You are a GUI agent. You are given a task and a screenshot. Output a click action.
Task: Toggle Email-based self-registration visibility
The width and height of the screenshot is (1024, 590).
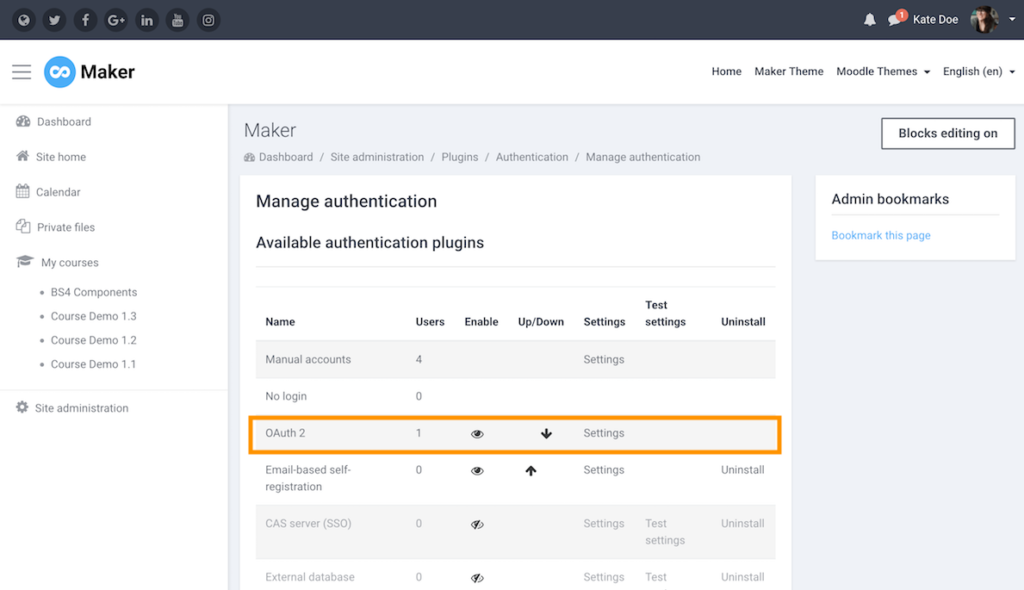pos(477,470)
